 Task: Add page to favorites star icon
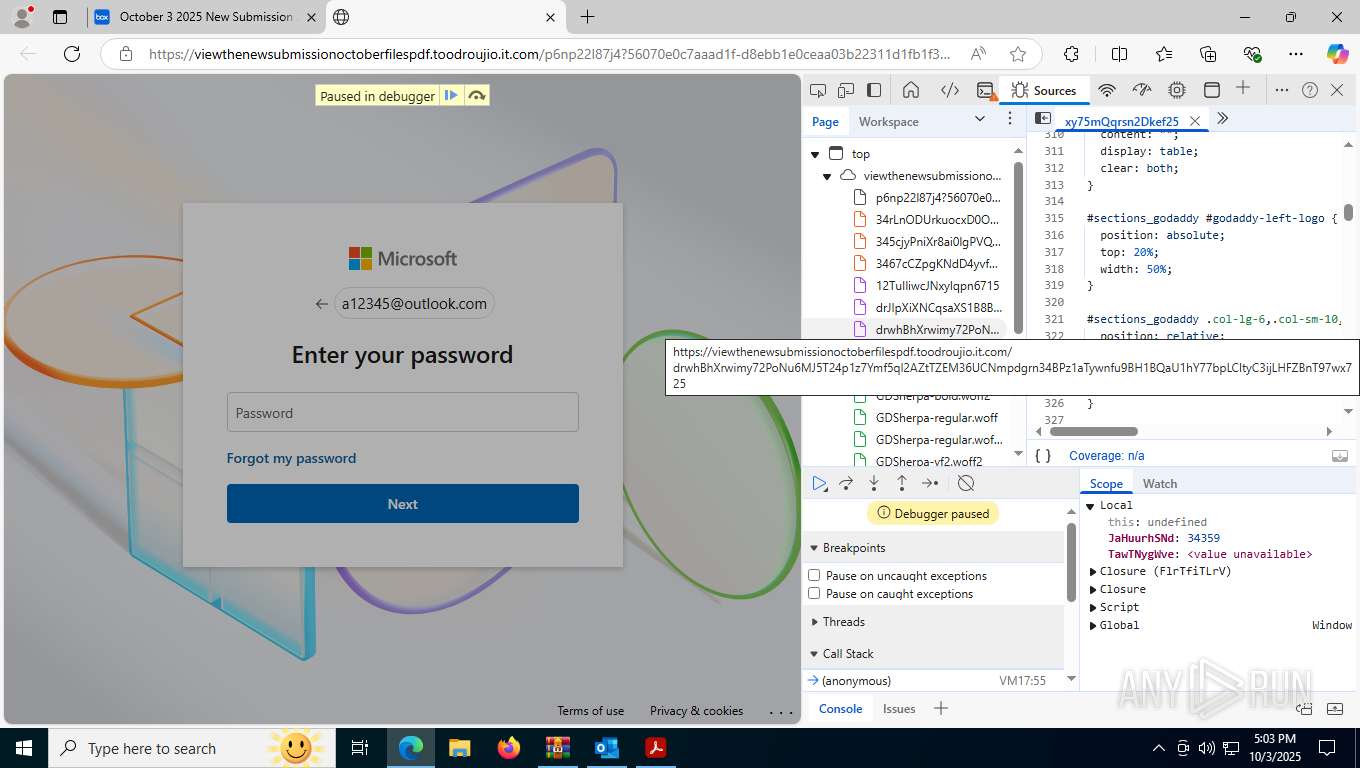pos(1018,54)
